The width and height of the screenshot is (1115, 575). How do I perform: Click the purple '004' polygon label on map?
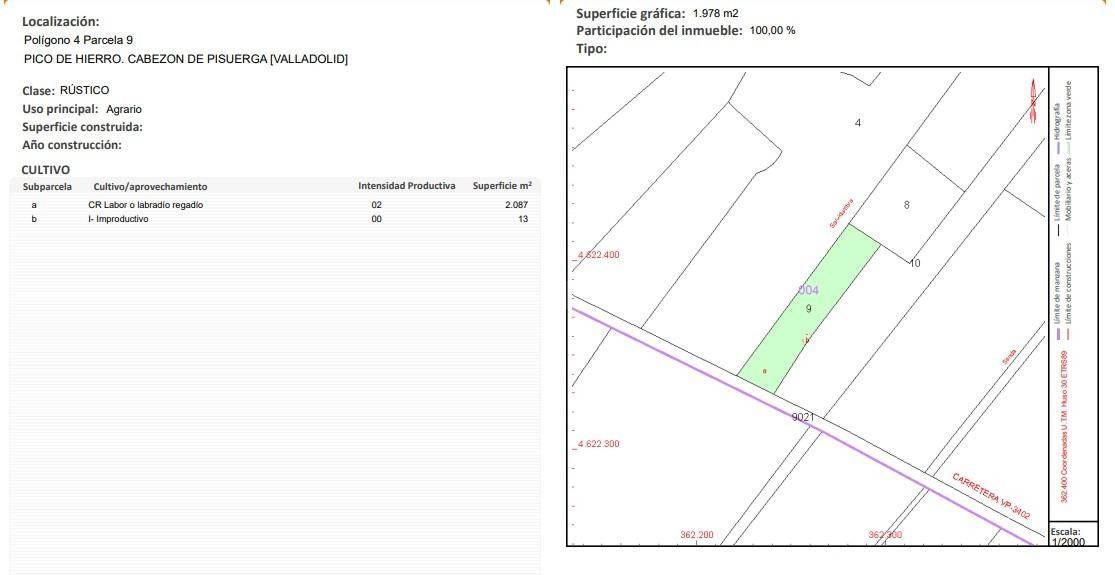tap(809, 290)
